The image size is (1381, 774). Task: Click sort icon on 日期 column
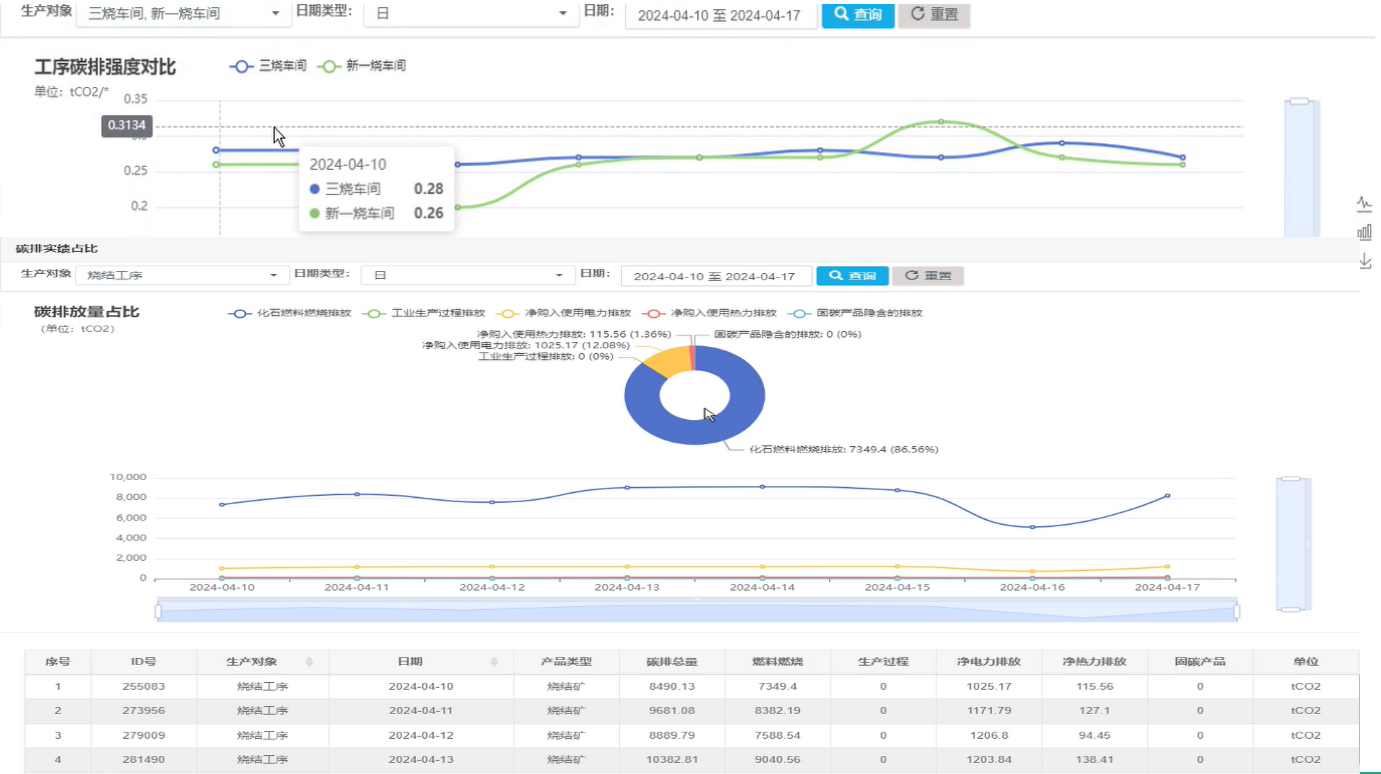pyautogui.click(x=494, y=662)
